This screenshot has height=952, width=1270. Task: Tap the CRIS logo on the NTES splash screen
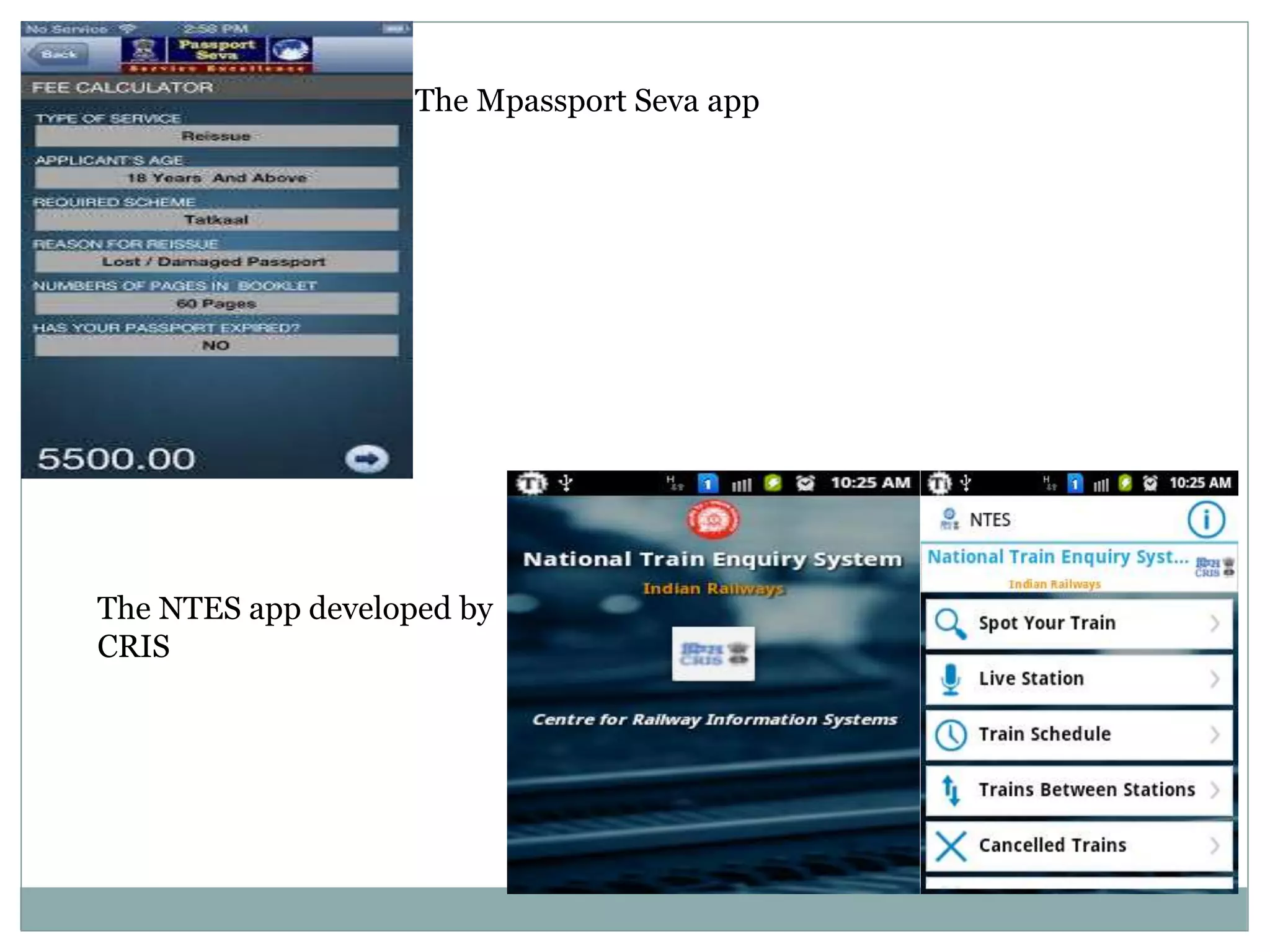tap(713, 654)
